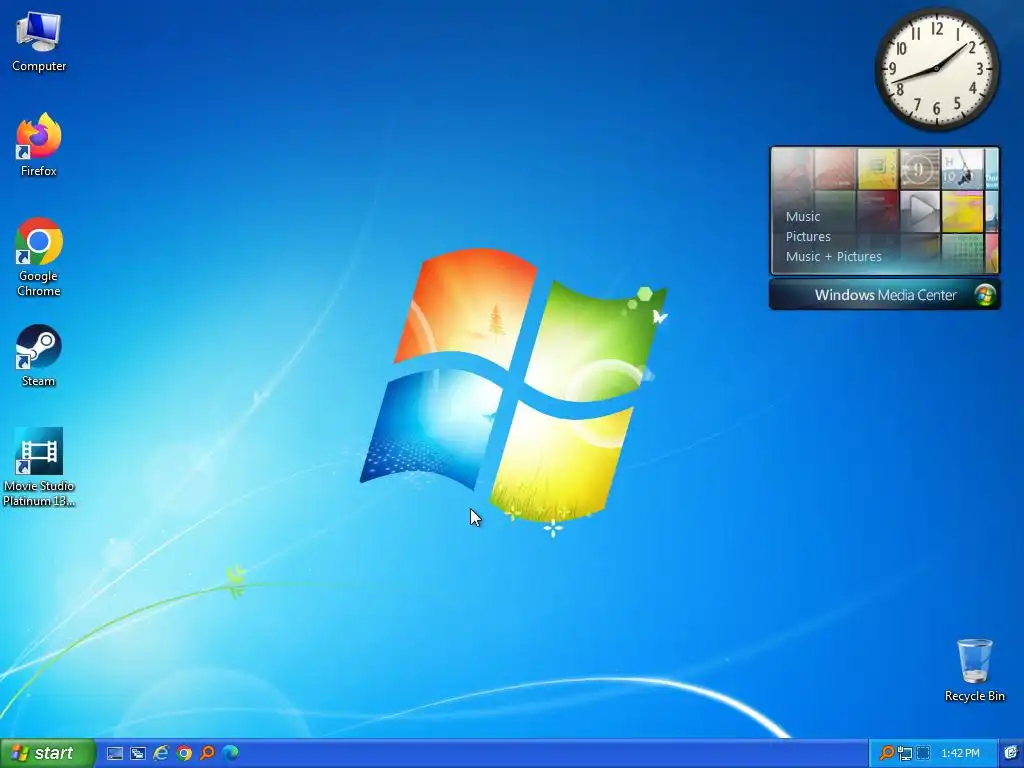Launch Microsoft Edge from quick launch
The height and width of the screenshot is (768, 1024).
(x=230, y=753)
